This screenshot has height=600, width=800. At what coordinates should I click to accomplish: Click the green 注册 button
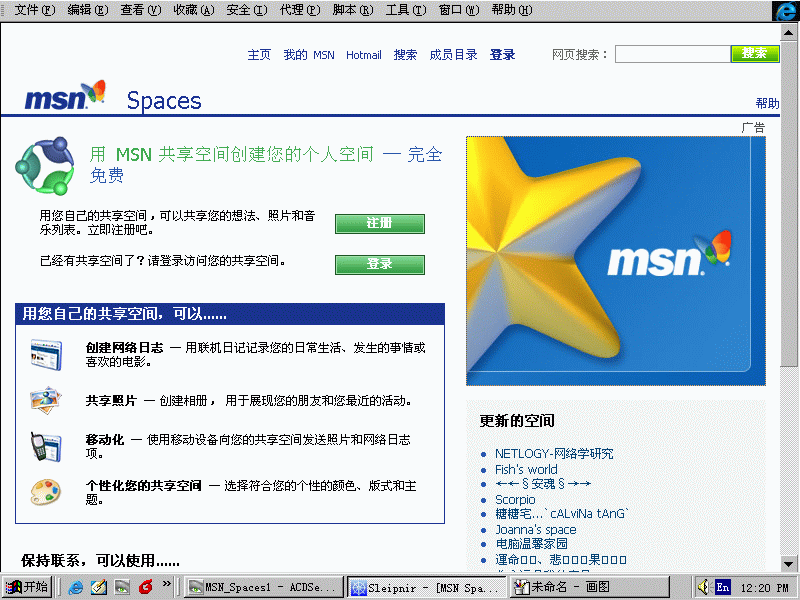(x=380, y=223)
